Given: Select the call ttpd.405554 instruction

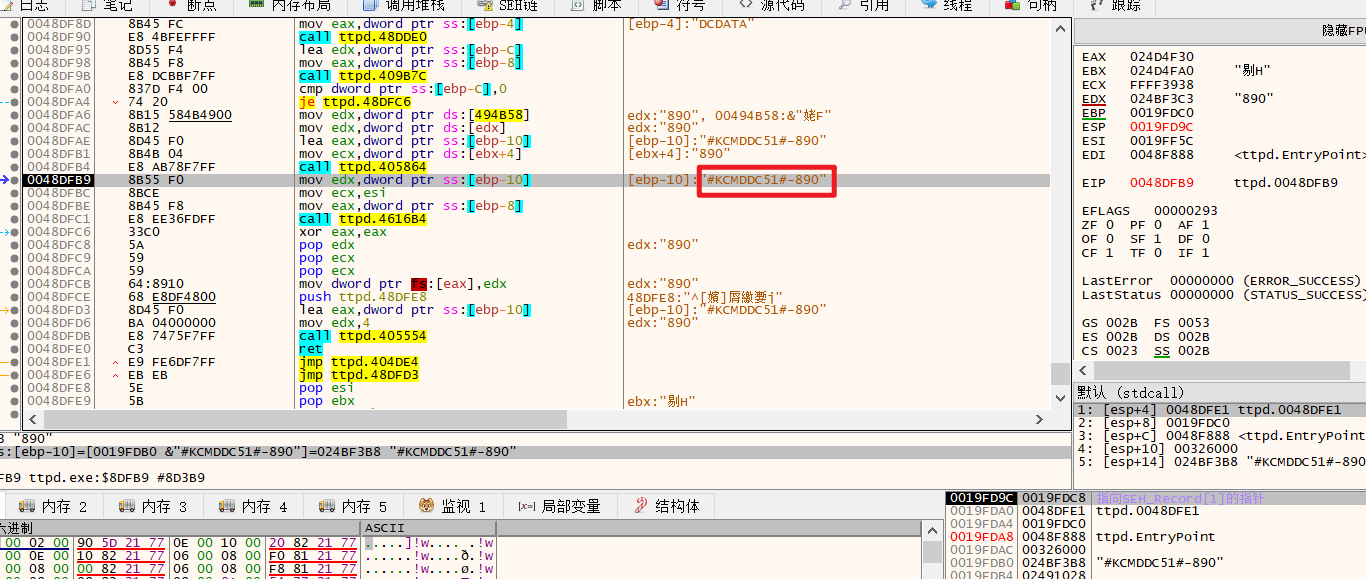Looking at the screenshot, I should click(362, 336).
